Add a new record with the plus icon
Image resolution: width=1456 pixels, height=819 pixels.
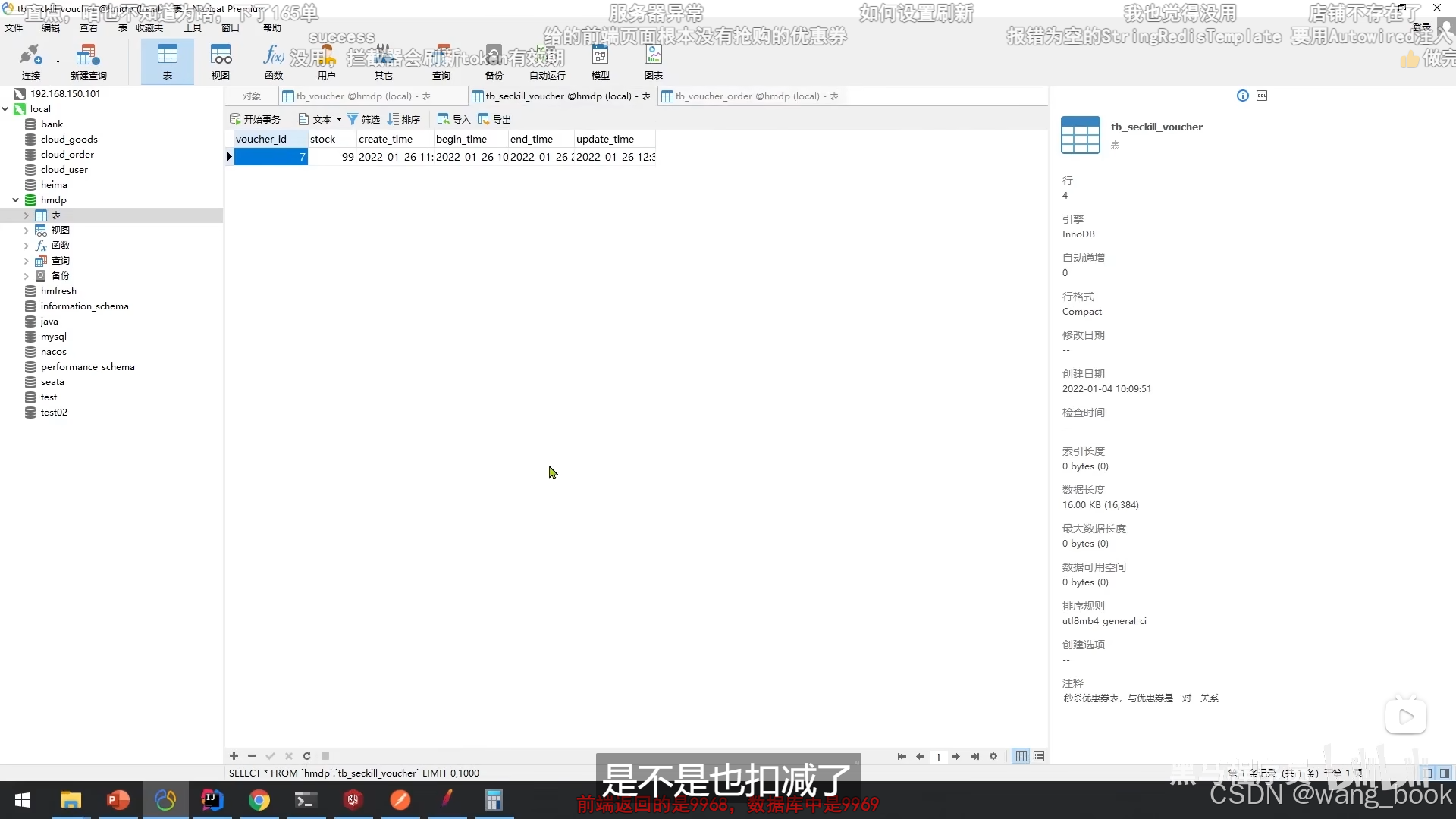click(234, 756)
